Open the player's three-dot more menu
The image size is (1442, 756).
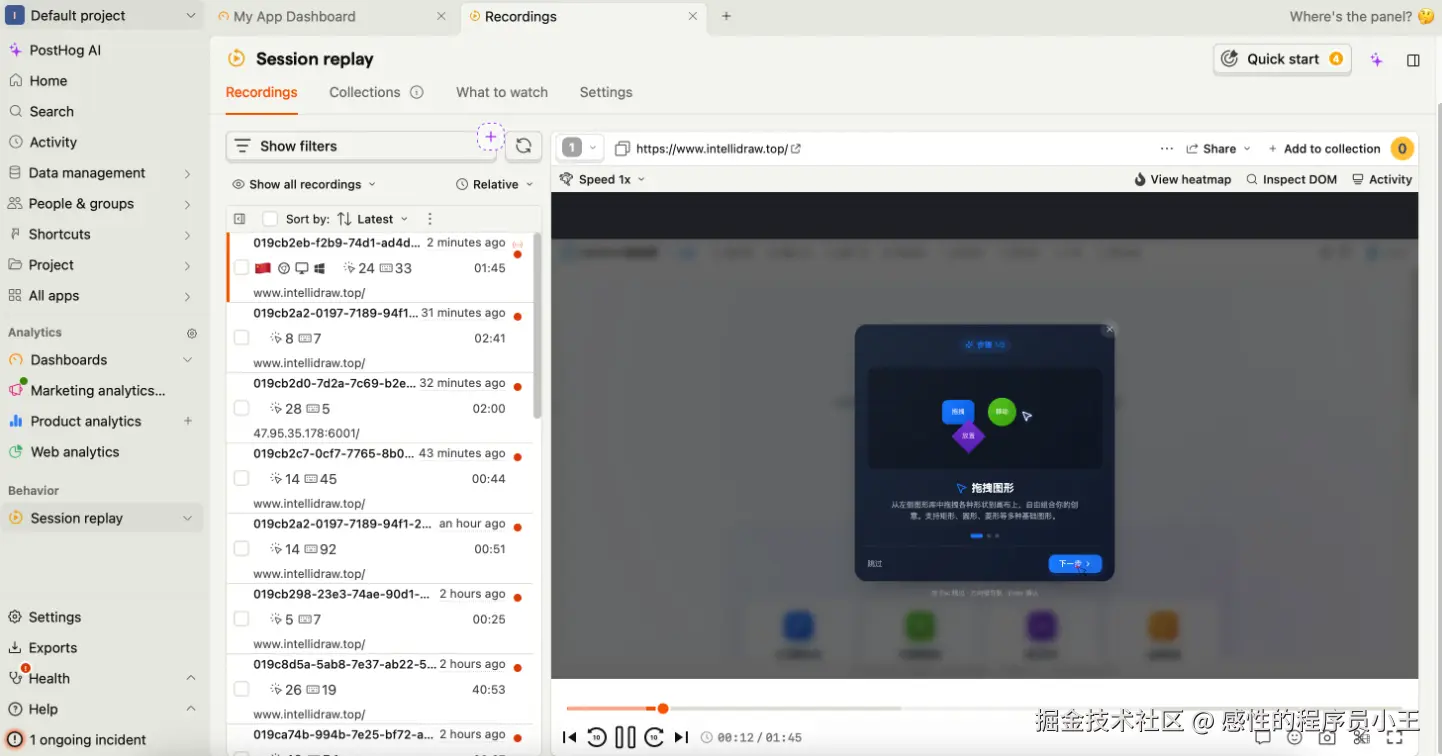(1167, 149)
